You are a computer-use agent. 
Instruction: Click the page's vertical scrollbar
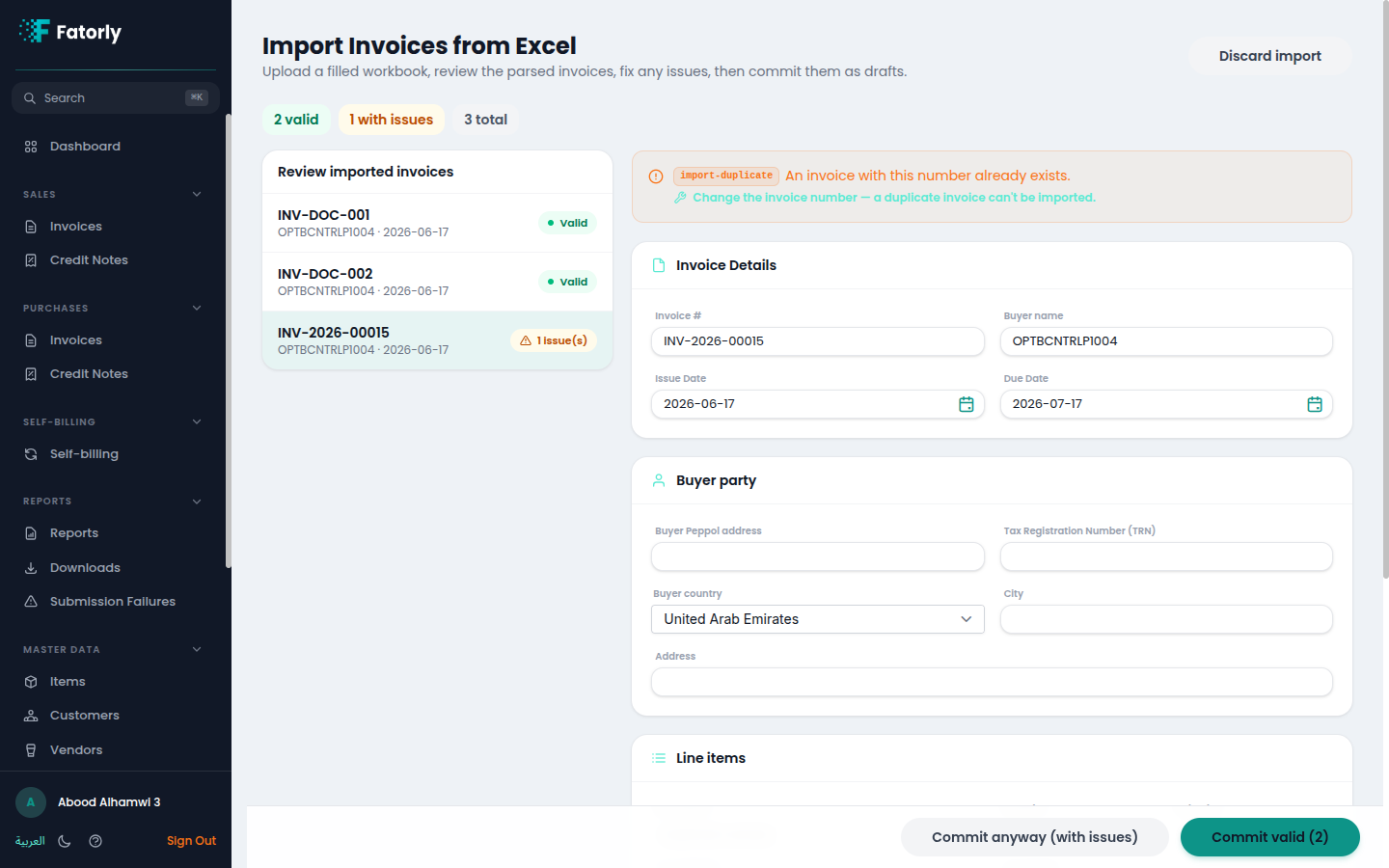point(1385,289)
